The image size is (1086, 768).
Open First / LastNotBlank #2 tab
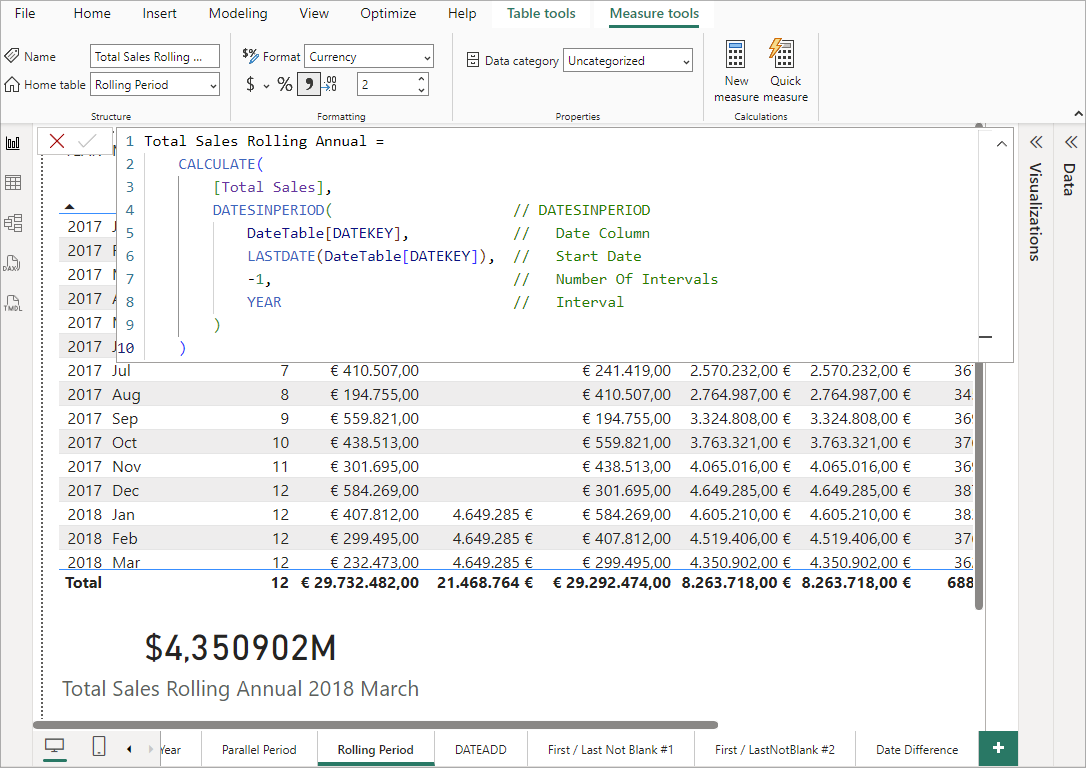pos(774,749)
